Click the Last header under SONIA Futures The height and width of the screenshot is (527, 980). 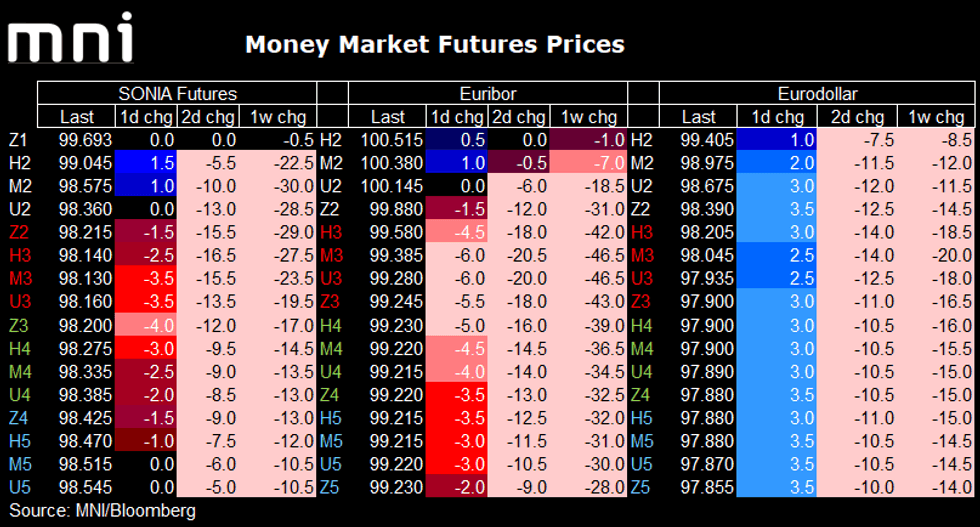[x=77, y=117]
